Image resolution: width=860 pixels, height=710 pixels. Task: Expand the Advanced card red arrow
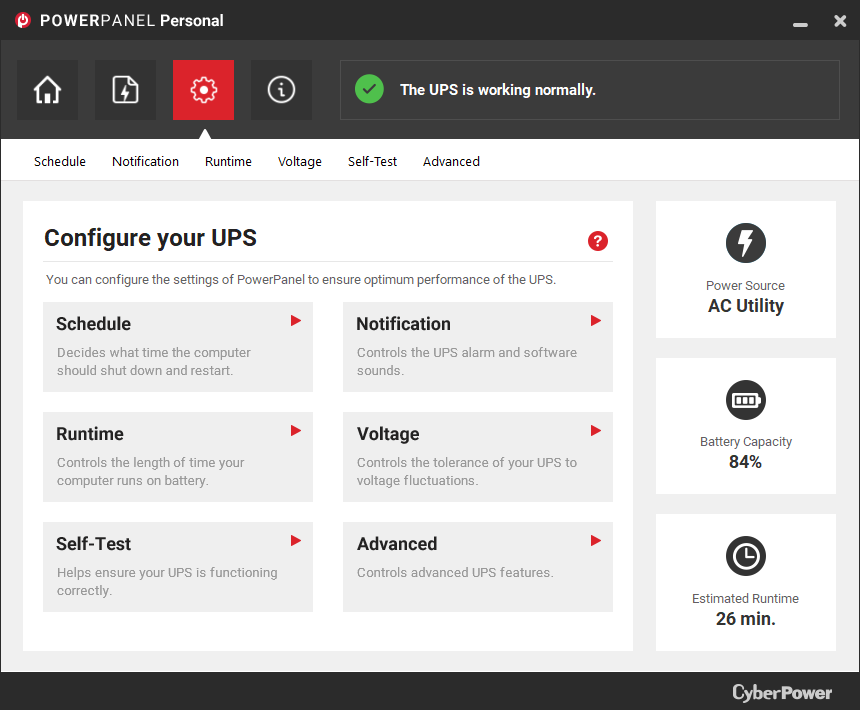[x=596, y=541]
